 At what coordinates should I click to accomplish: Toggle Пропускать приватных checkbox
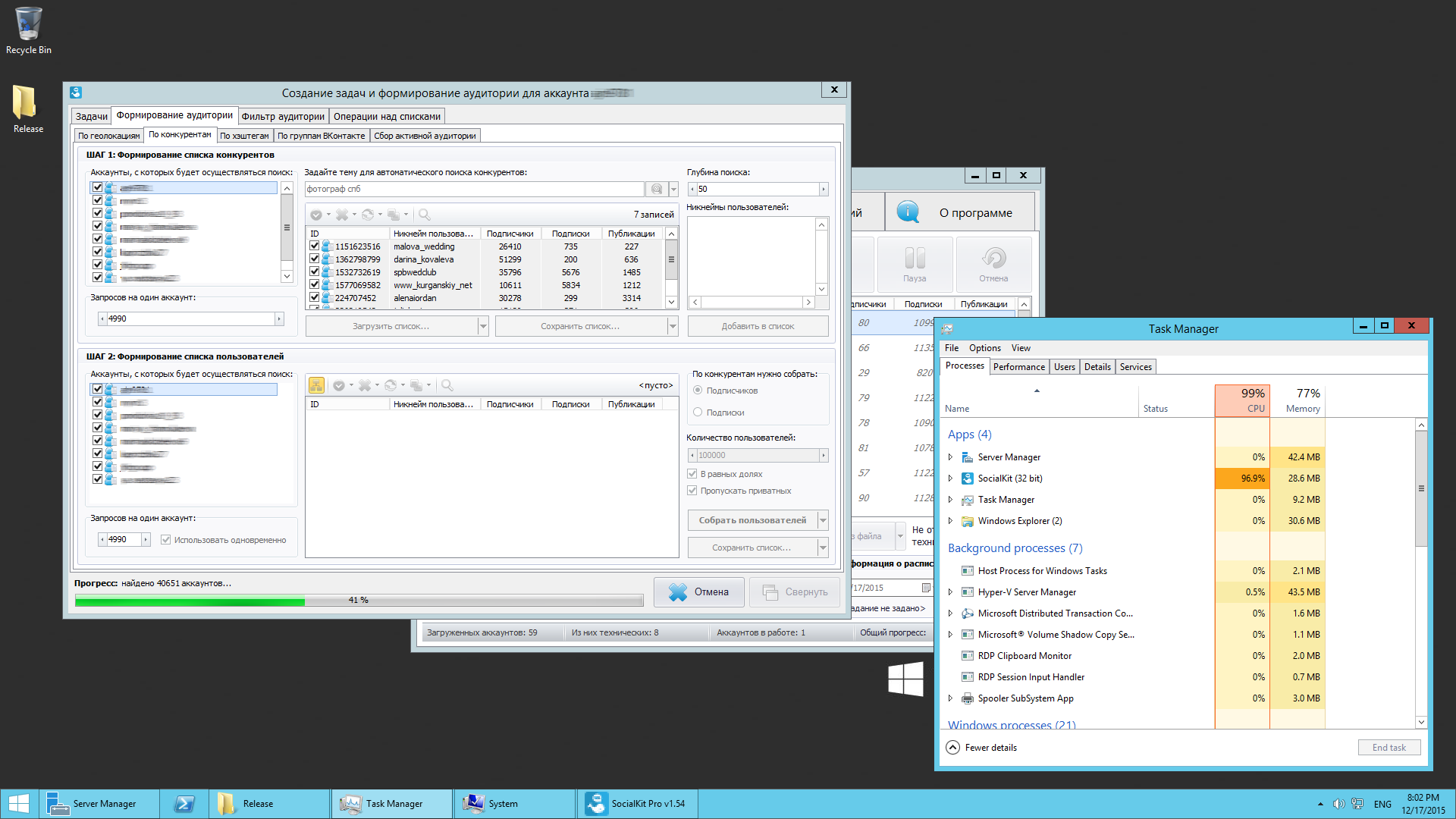tap(692, 491)
